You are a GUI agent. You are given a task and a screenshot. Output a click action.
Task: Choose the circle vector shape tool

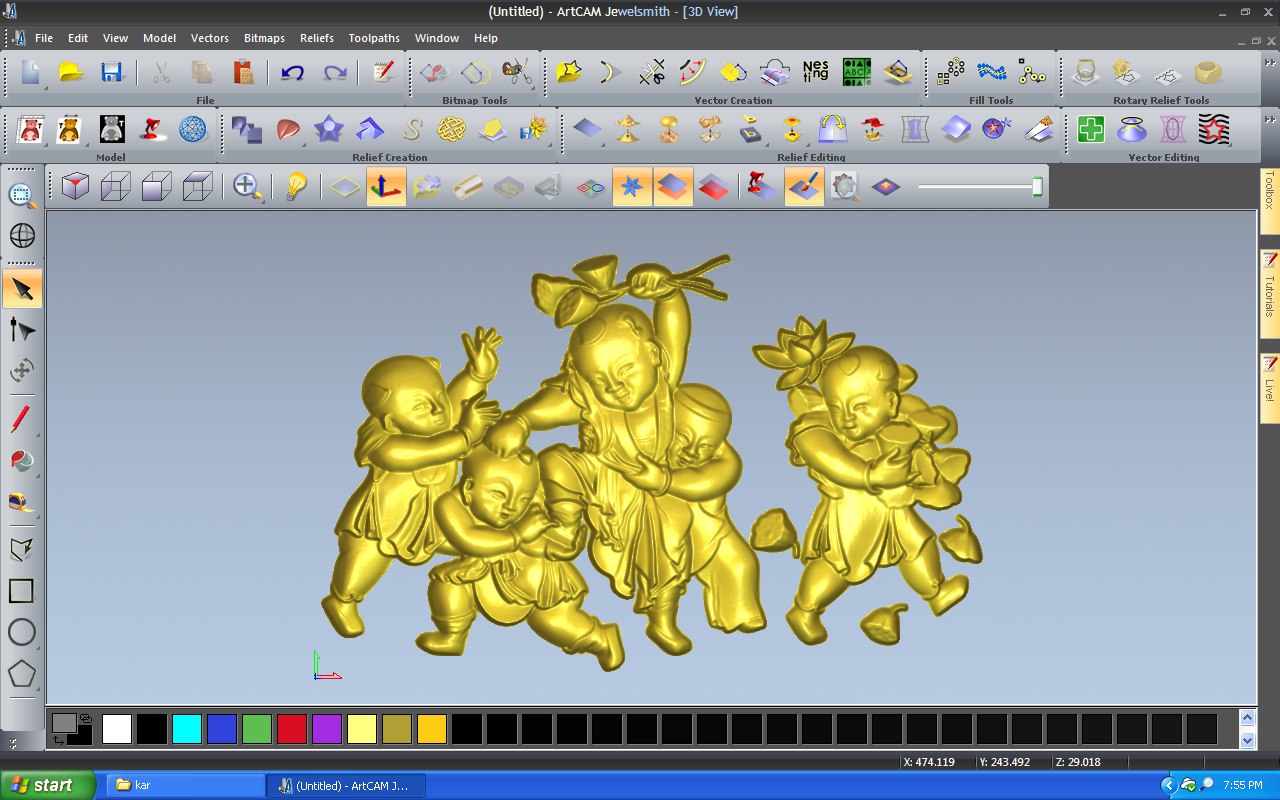coord(22,632)
